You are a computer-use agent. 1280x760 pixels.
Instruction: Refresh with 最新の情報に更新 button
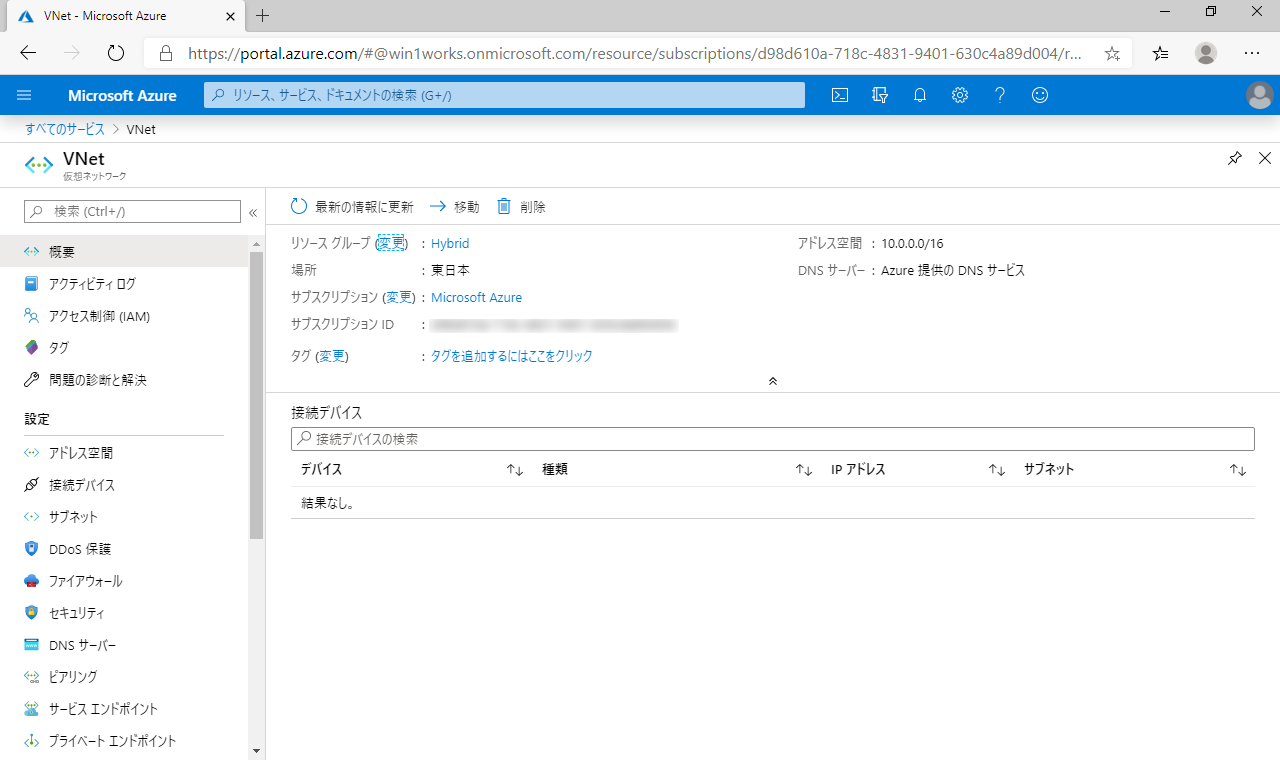(352, 207)
